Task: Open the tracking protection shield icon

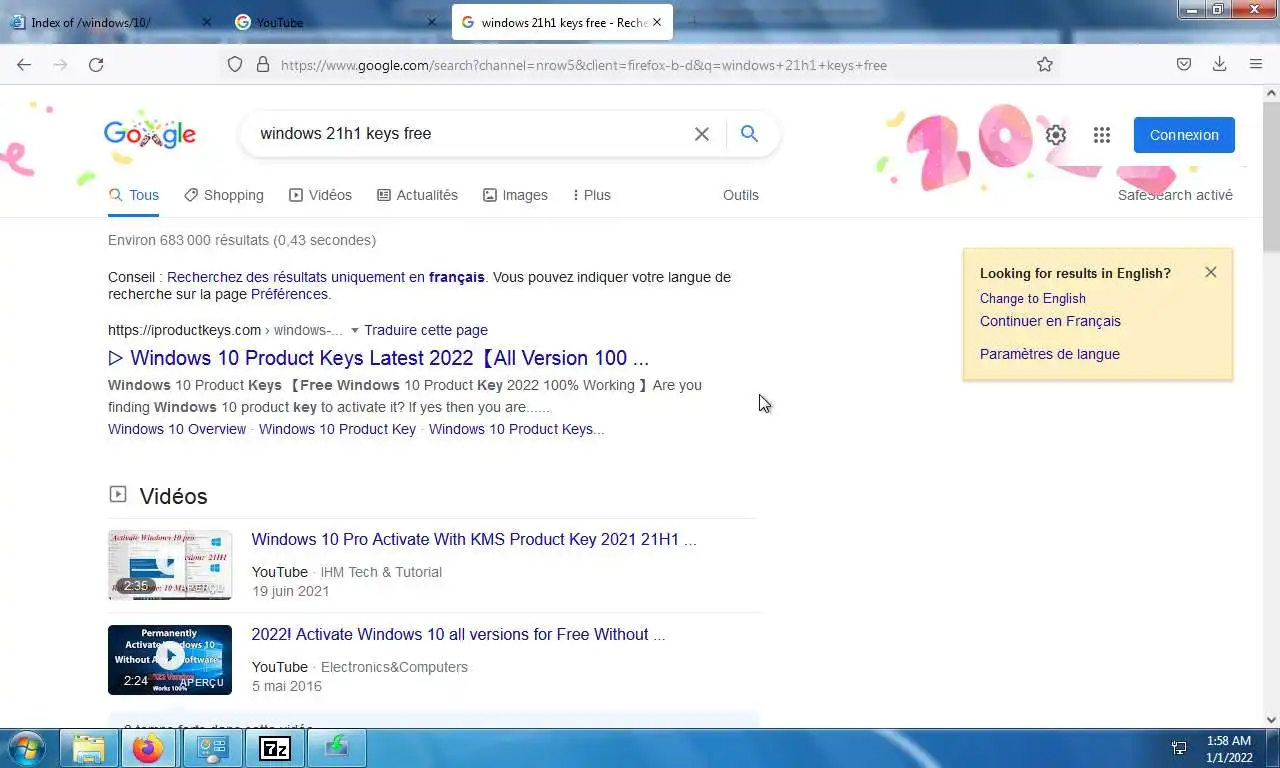Action: point(235,64)
